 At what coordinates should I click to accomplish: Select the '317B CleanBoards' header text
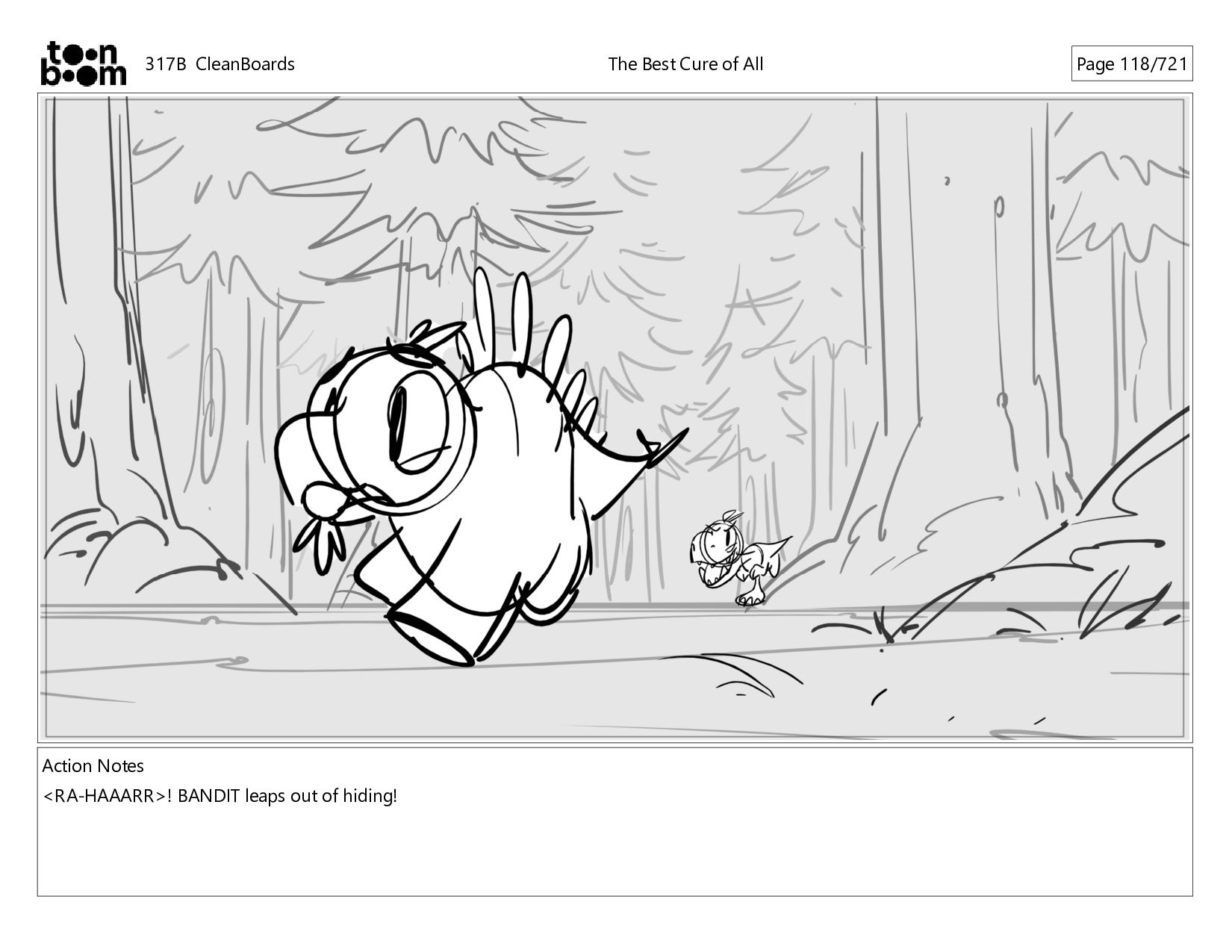pos(220,64)
